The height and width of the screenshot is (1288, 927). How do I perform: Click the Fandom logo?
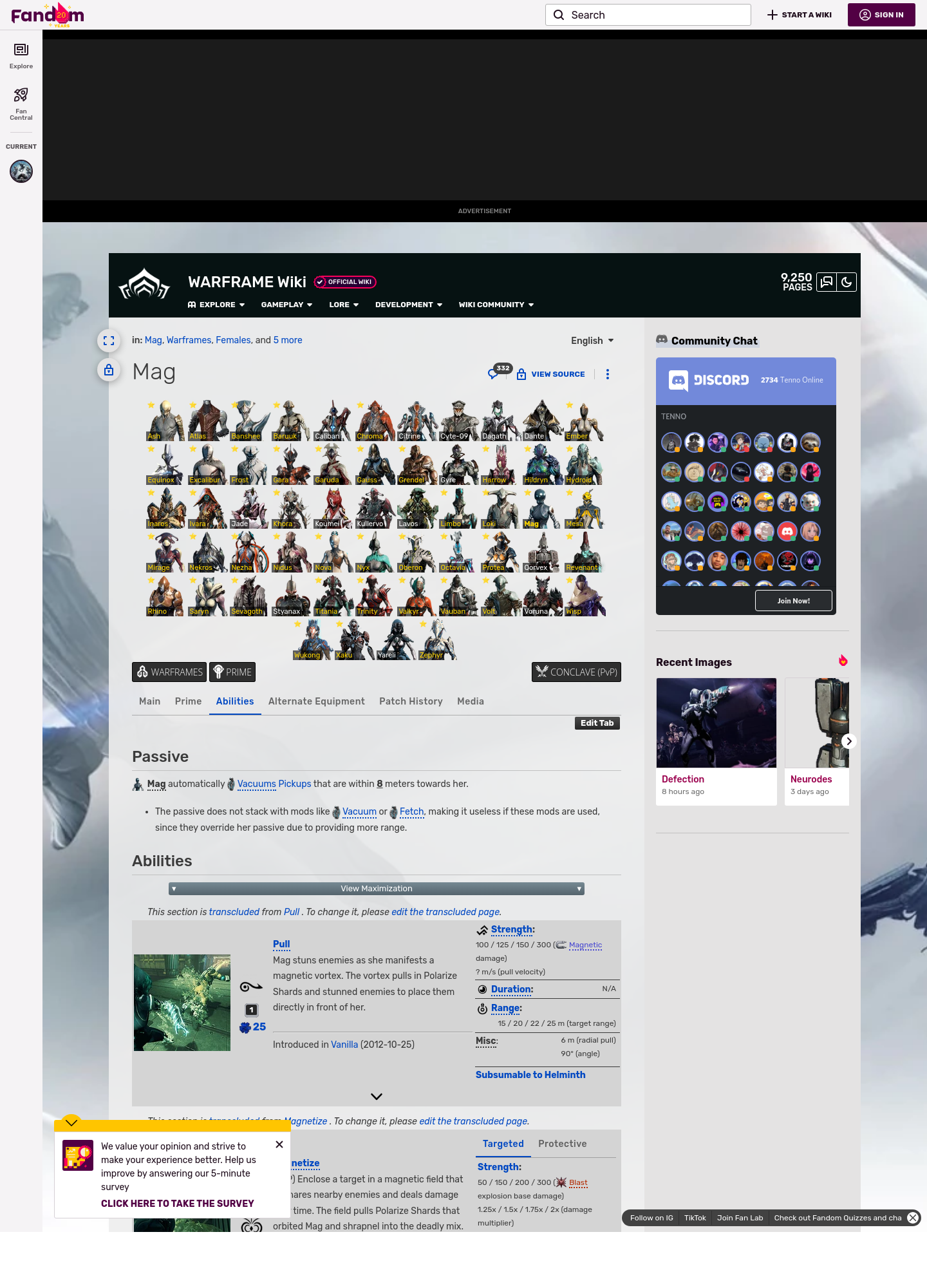pyautogui.click(x=48, y=15)
